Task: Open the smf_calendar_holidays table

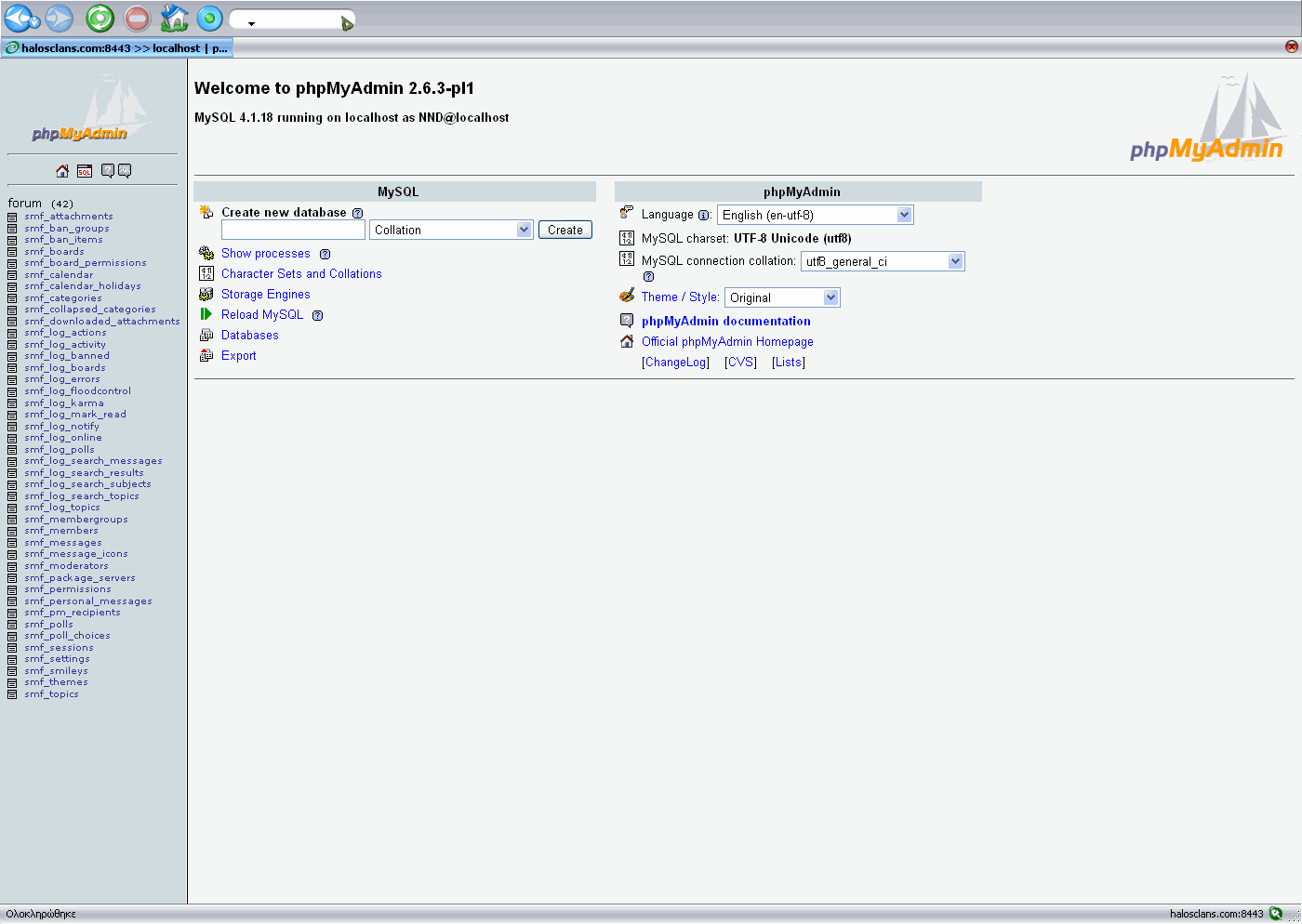Action: click(83, 286)
